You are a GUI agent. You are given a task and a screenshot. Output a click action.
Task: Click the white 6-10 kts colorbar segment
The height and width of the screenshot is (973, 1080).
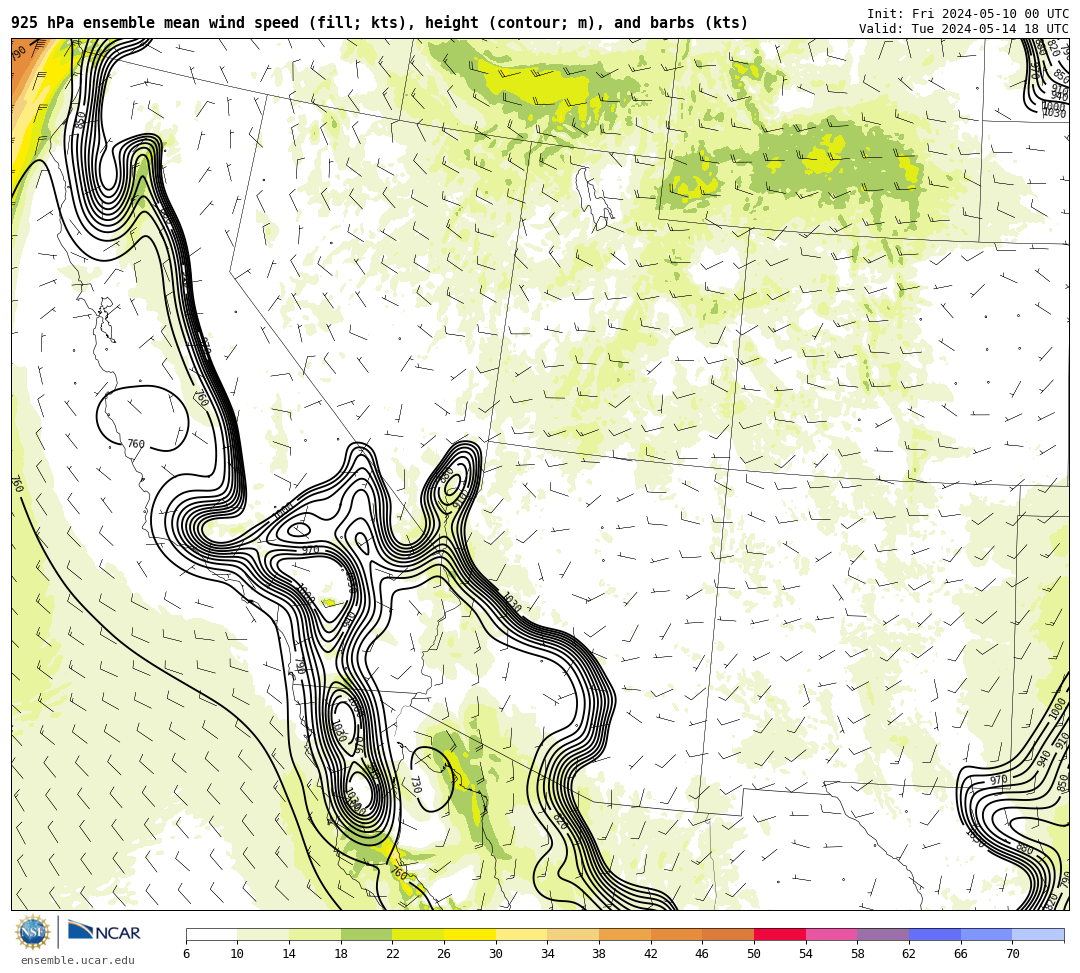pyautogui.click(x=211, y=934)
